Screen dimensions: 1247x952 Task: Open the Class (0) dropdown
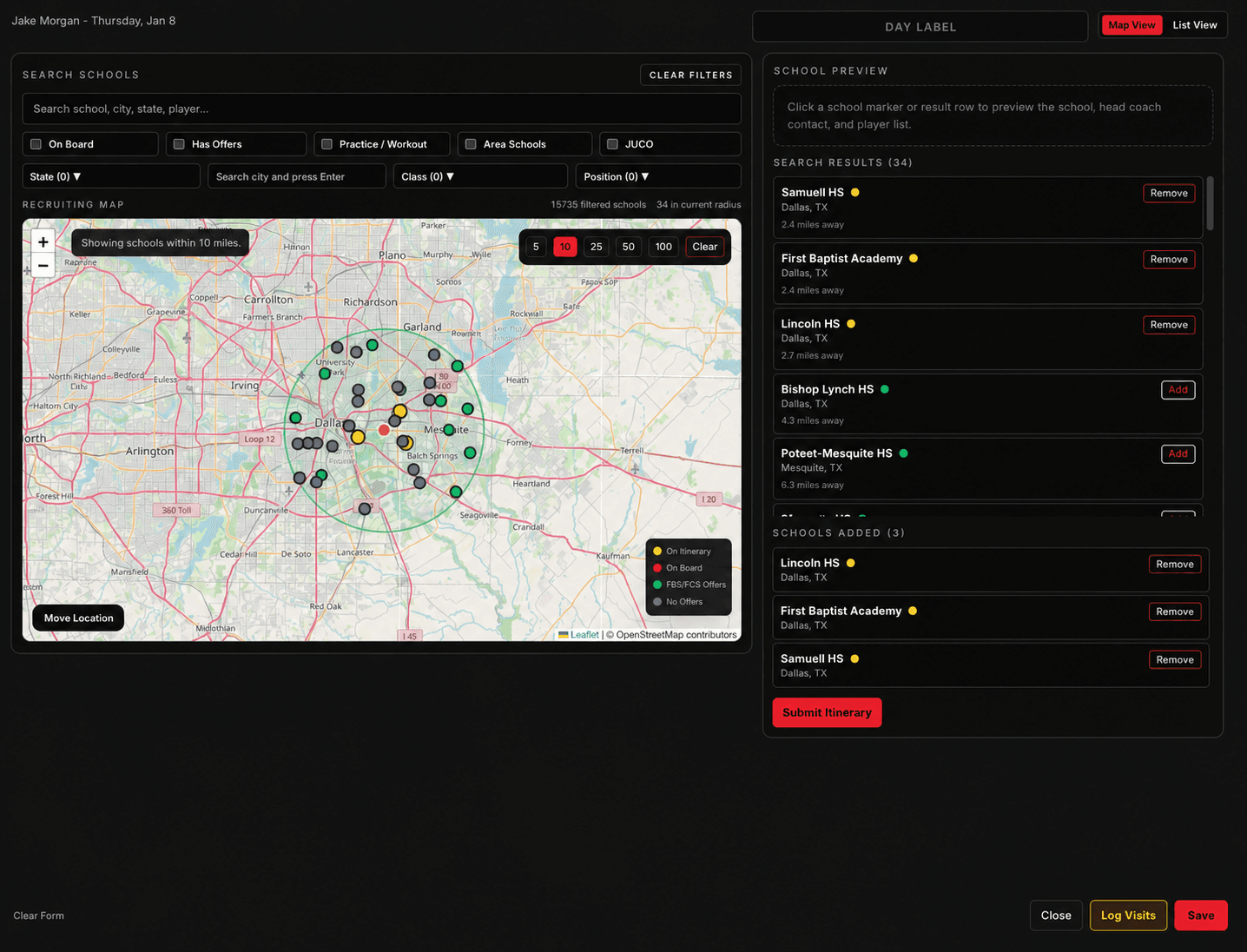pyautogui.click(x=480, y=176)
